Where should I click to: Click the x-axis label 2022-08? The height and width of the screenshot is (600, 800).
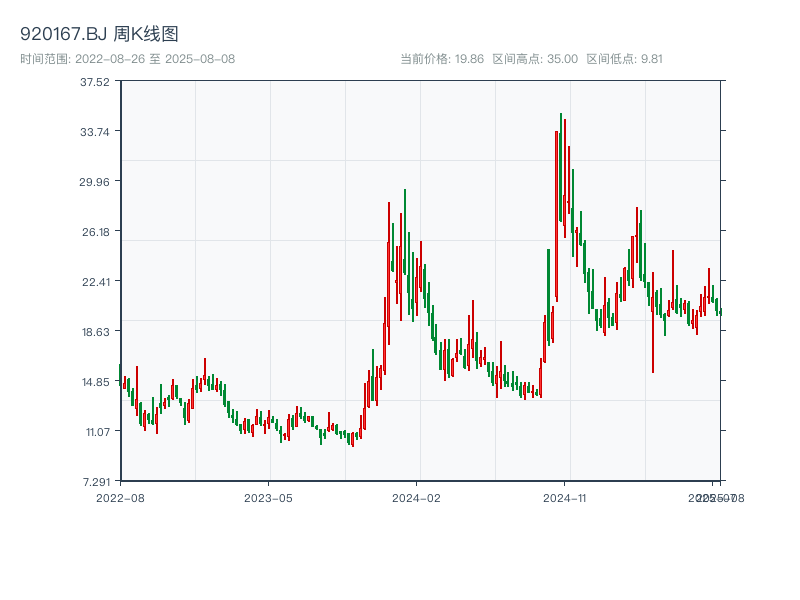point(120,498)
